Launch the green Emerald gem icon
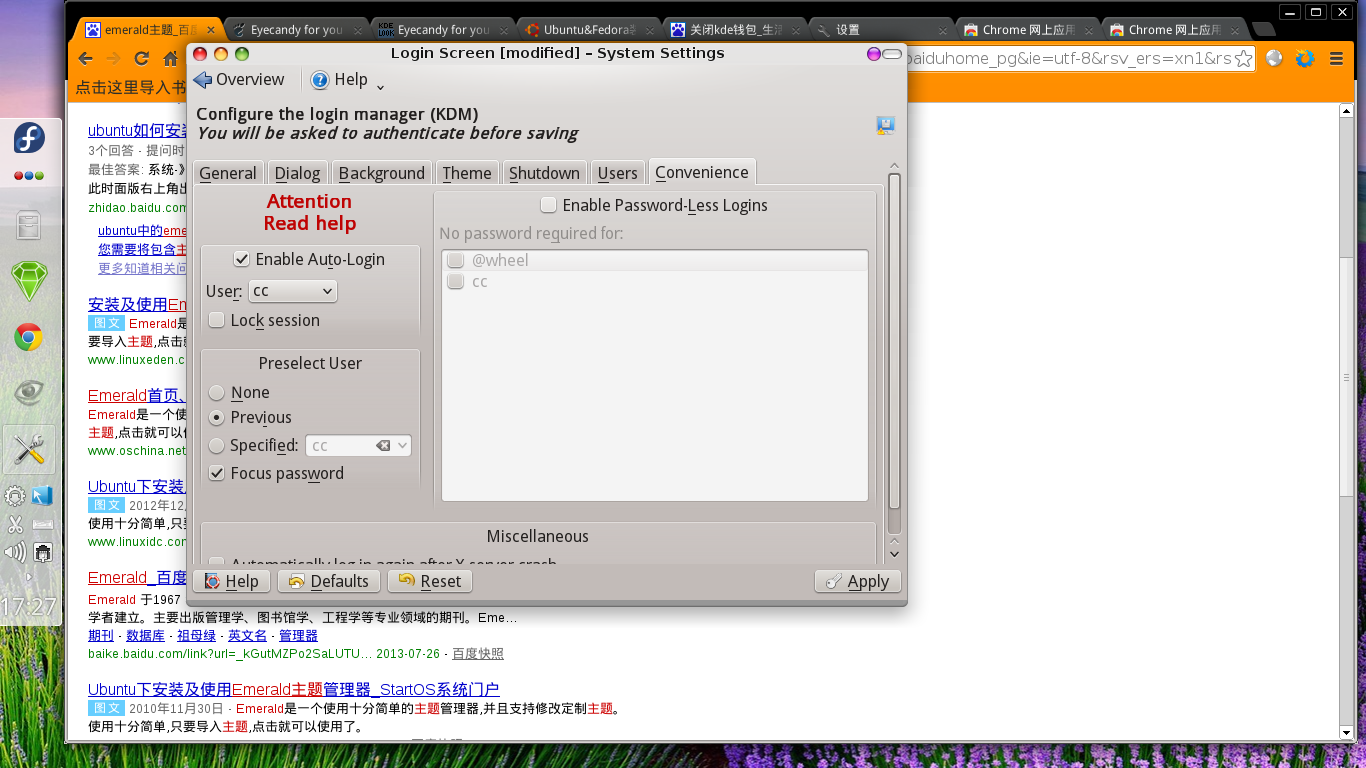 (29, 282)
